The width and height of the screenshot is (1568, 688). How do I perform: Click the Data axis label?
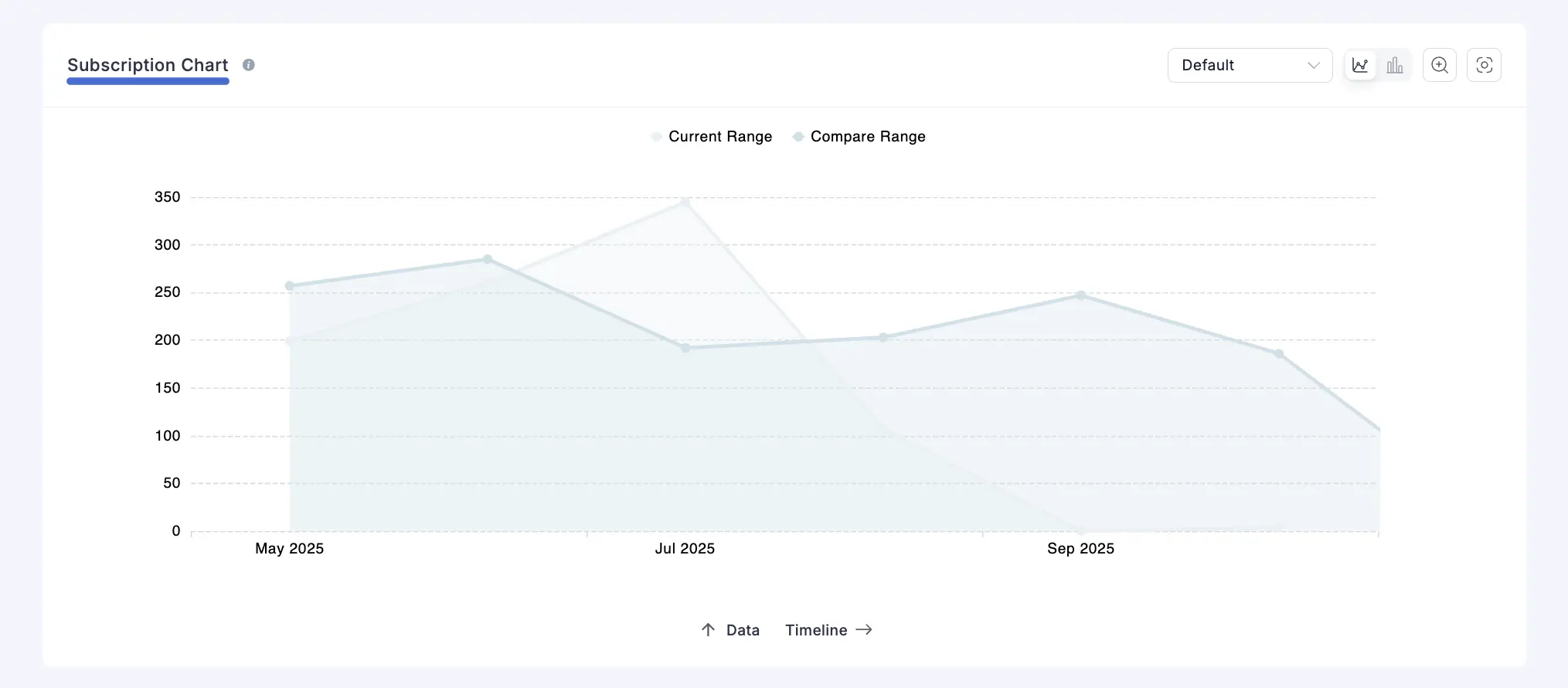[743, 630]
